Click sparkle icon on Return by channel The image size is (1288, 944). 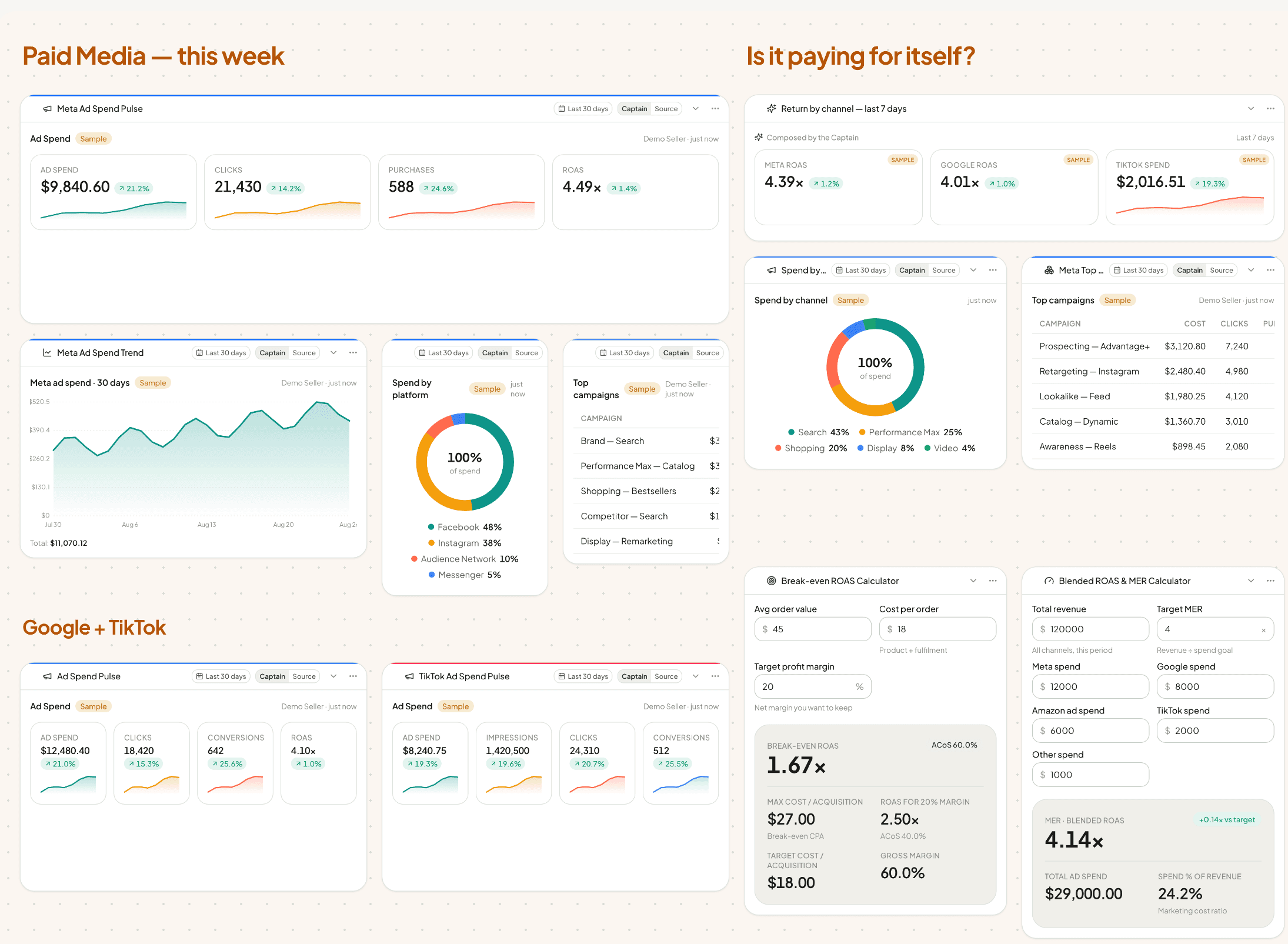coord(772,109)
